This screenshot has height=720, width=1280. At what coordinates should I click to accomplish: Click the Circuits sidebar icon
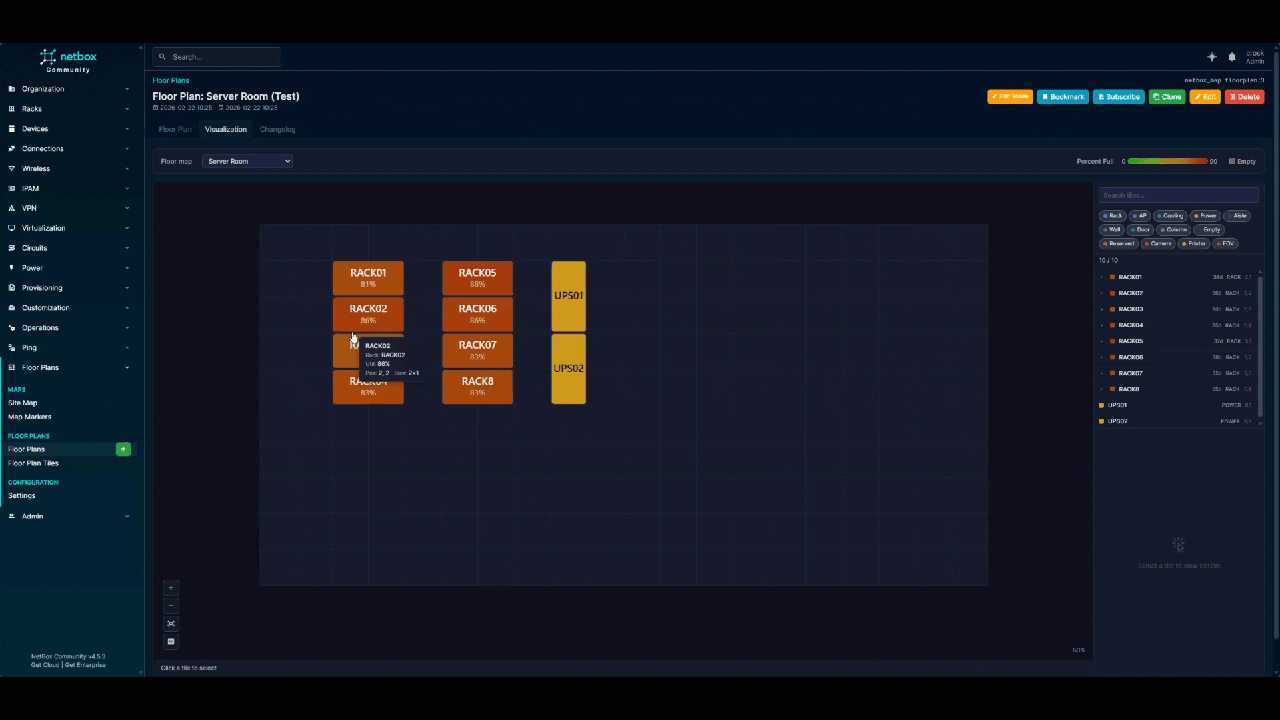11,248
